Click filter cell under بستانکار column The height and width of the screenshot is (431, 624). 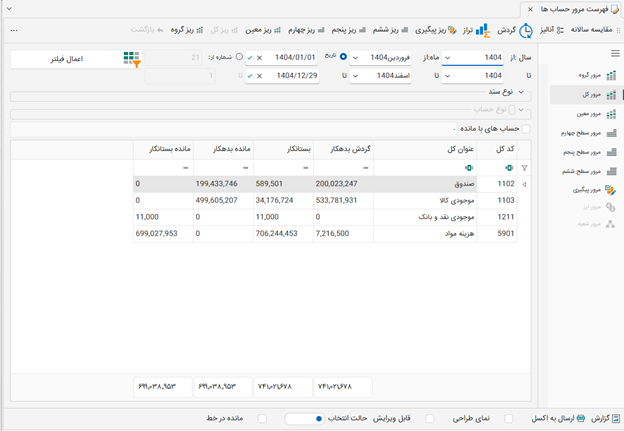[283, 168]
